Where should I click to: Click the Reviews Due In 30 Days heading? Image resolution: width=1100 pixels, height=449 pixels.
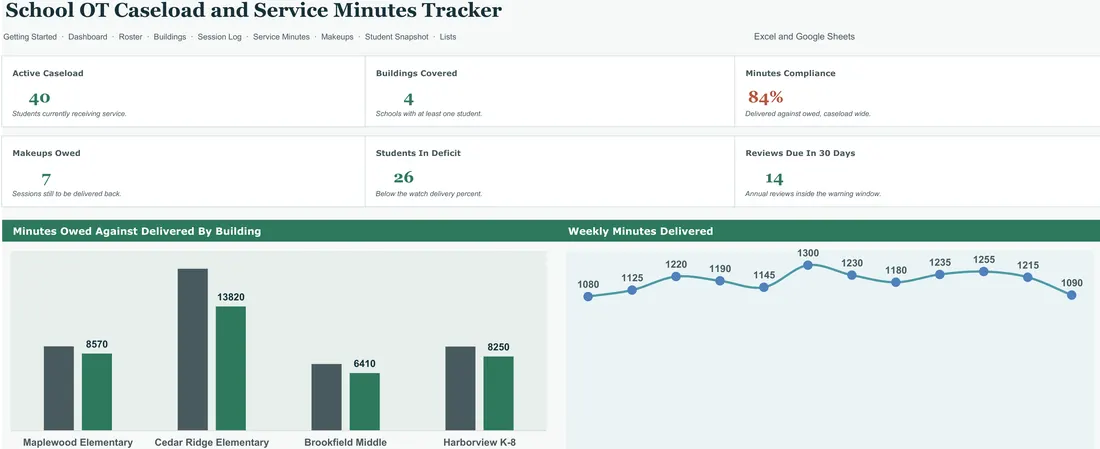pyautogui.click(x=800, y=153)
